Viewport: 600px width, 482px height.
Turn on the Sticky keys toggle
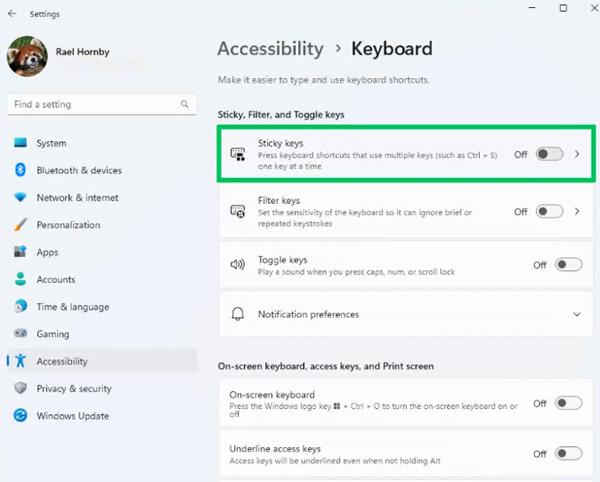coord(549,154)
